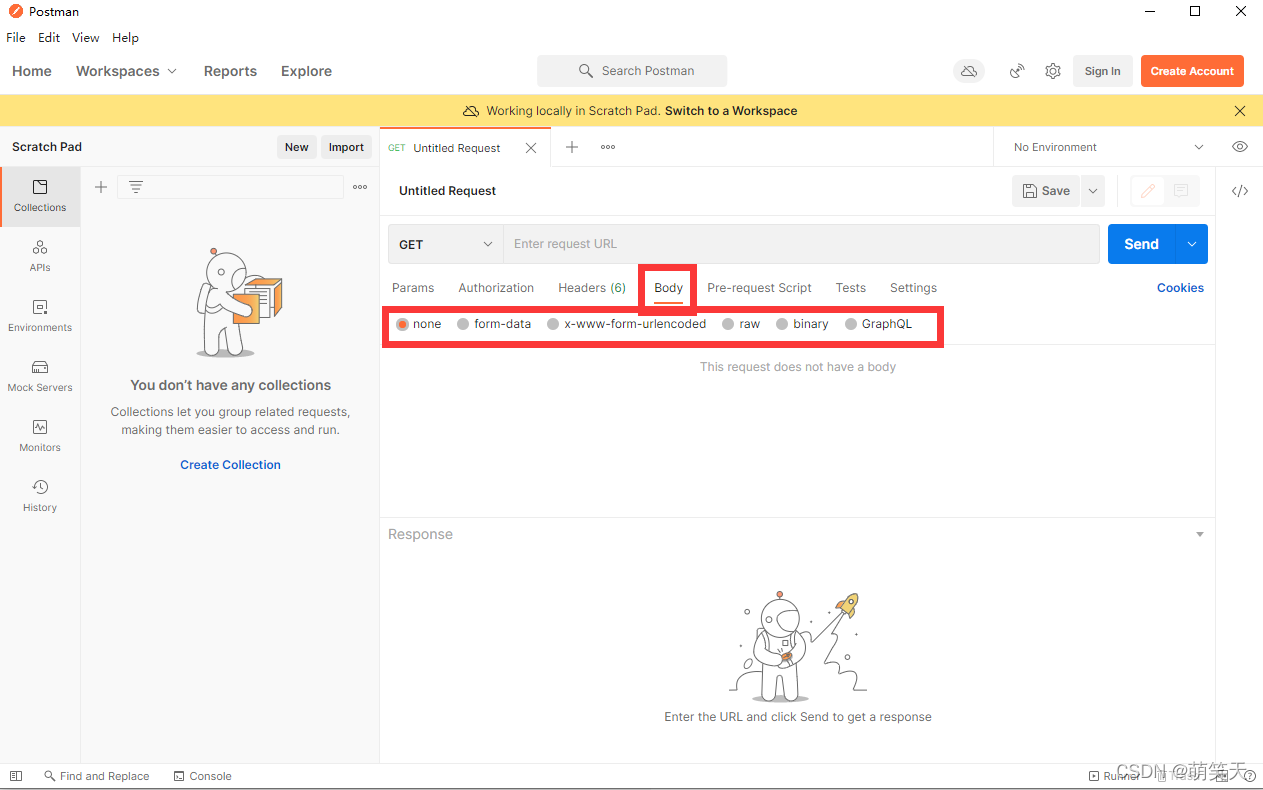Switch to the Pre-request Script tab
Image resolution: width=1263 pixels, height=790 pixels.
click(x=759, y=288)
